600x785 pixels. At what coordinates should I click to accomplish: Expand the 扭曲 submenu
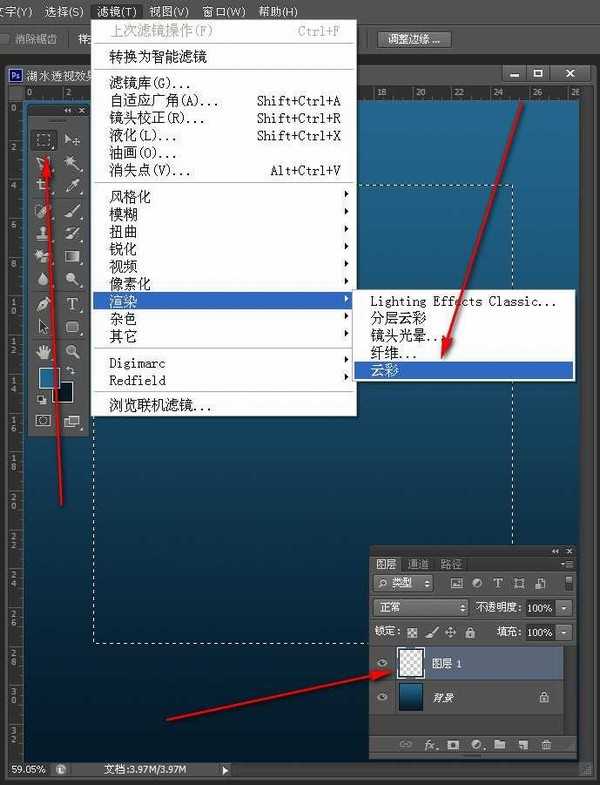224,232
